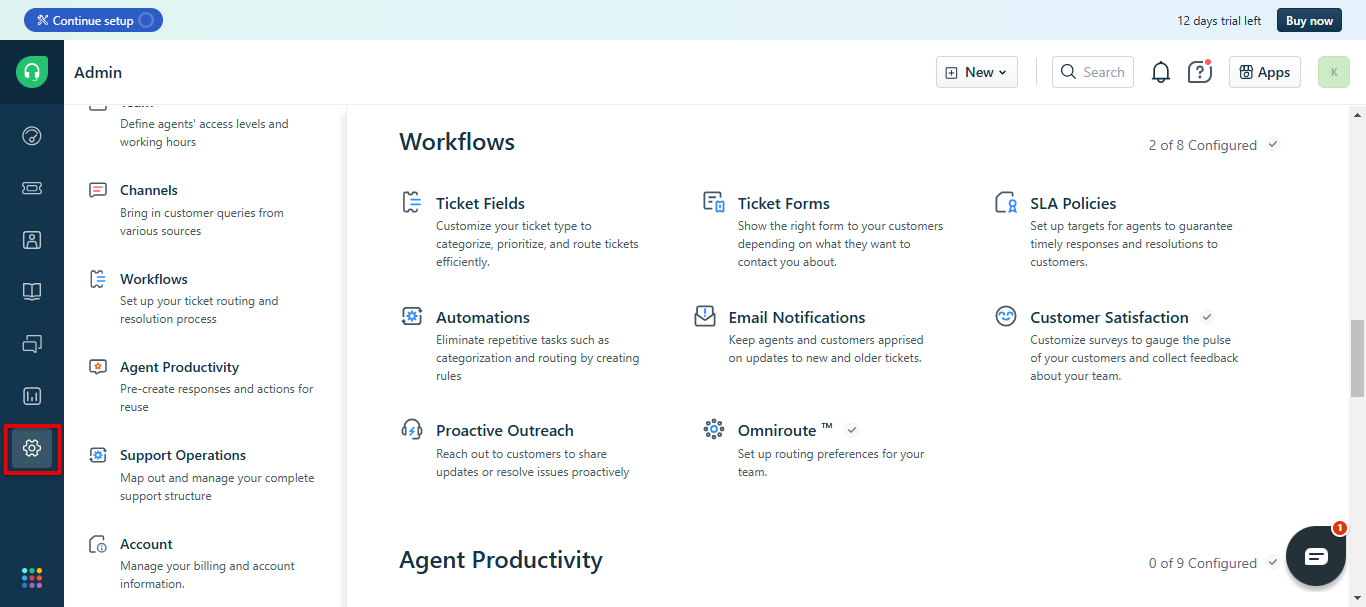The height and width of the screenshot is (607, 1366).
Task: Click the Proactive Outreach headset icon
Action: pyautogui.click(x=411, y=430)
